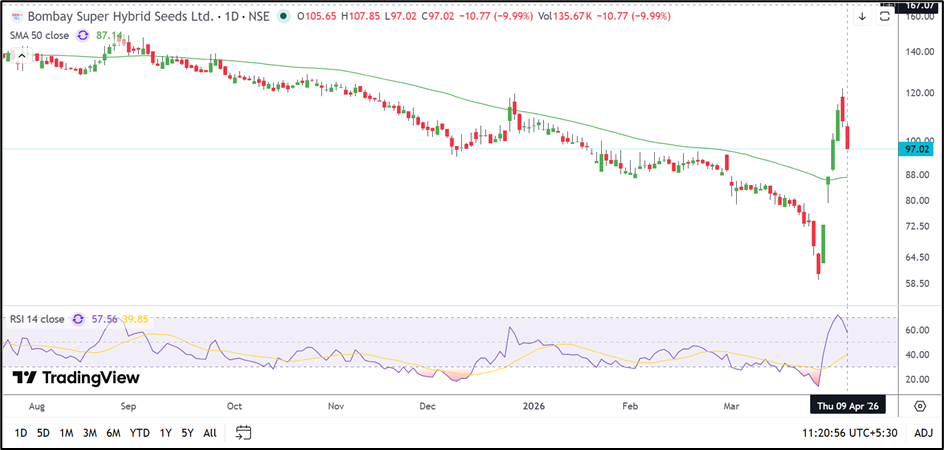Viewport: 944px width, 450px height.
Task: Select the 5D time range
Action: point(43,432)
